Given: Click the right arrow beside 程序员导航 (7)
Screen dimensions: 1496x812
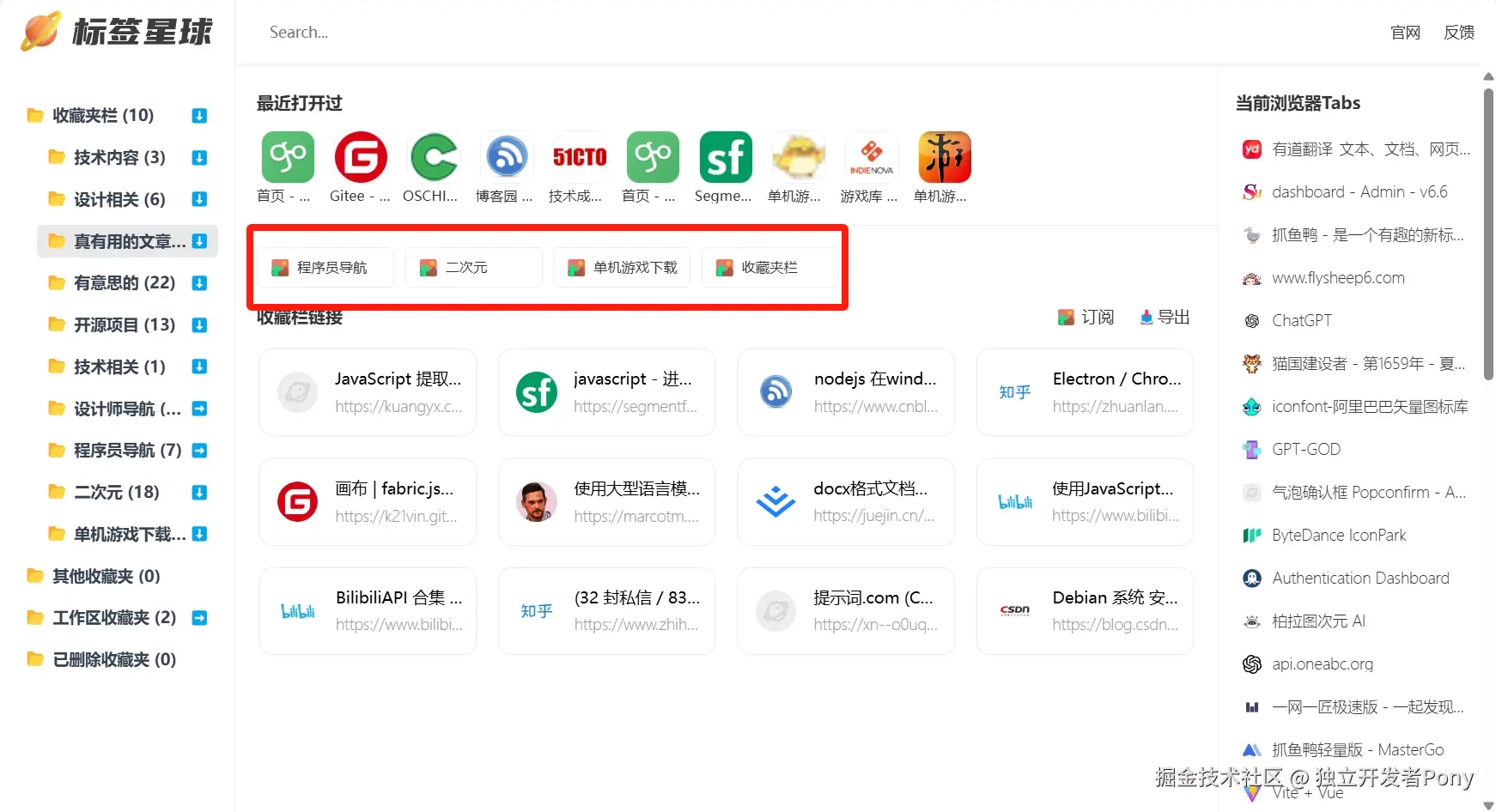Looking at the screenshot, I should [199, 451].
